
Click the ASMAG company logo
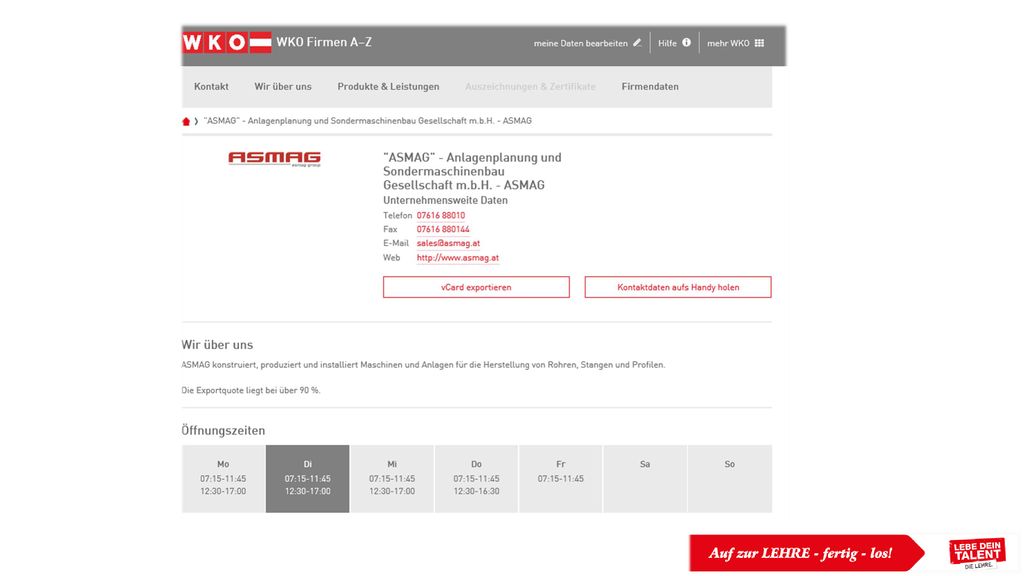tap(274, 159)
